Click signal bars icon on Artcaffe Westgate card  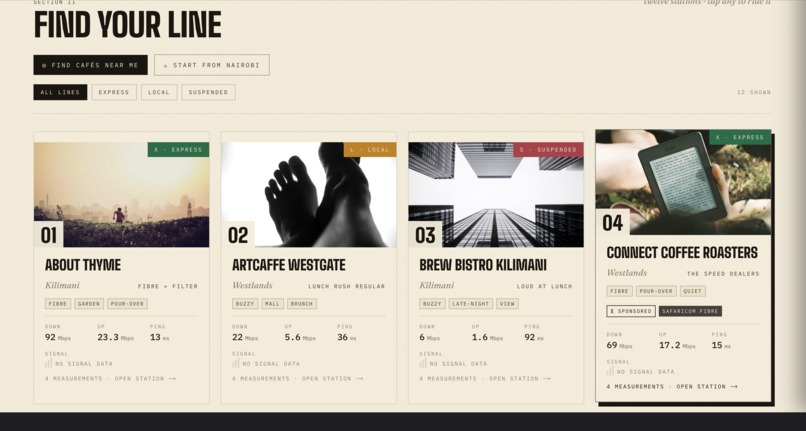235,363
